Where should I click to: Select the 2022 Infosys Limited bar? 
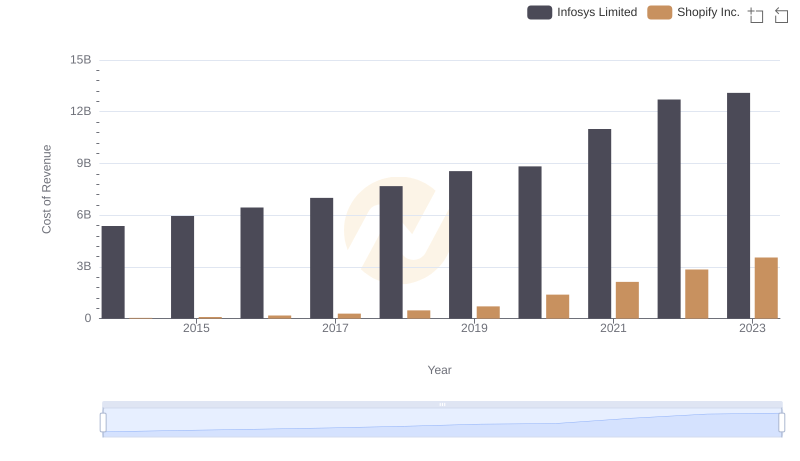(x=669, y=209)
